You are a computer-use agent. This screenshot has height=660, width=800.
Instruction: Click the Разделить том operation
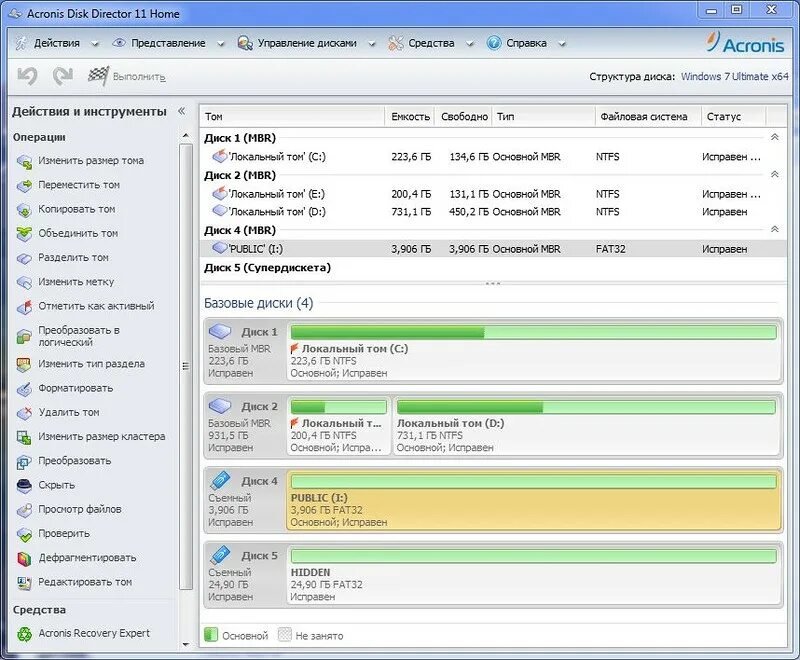73,258
